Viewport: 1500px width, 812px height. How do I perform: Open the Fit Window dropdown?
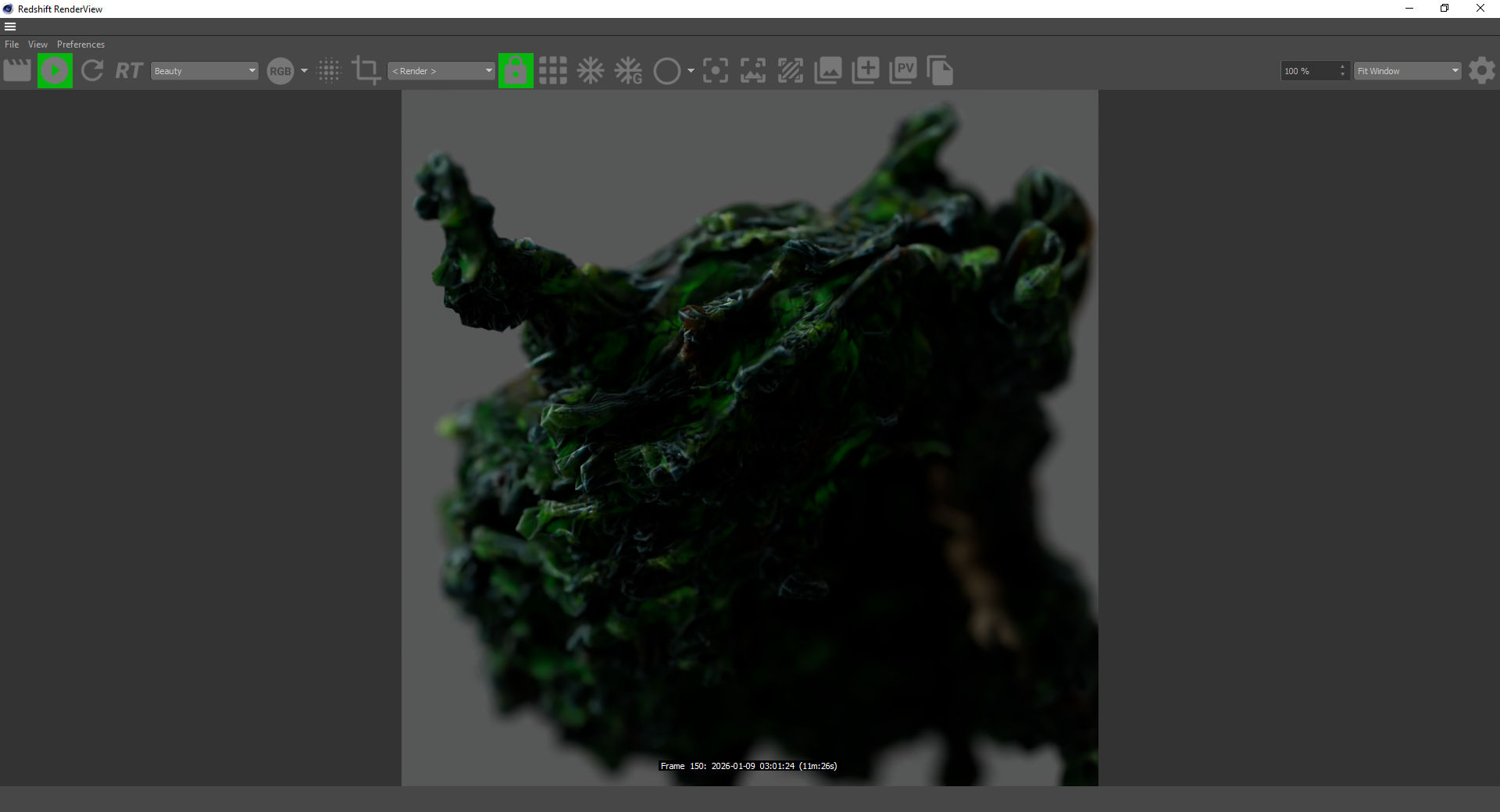coord(1407,71)
